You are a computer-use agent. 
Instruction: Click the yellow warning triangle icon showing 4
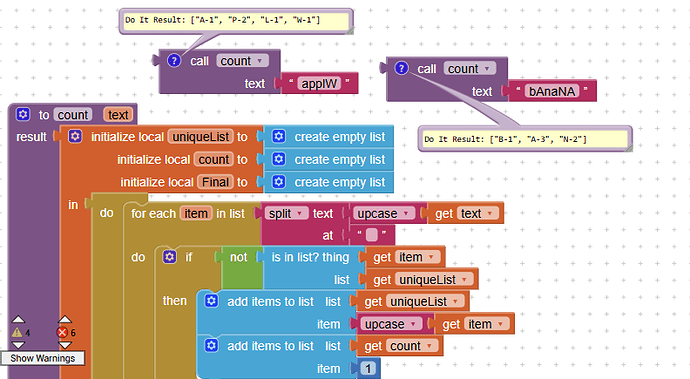(17, 332)
